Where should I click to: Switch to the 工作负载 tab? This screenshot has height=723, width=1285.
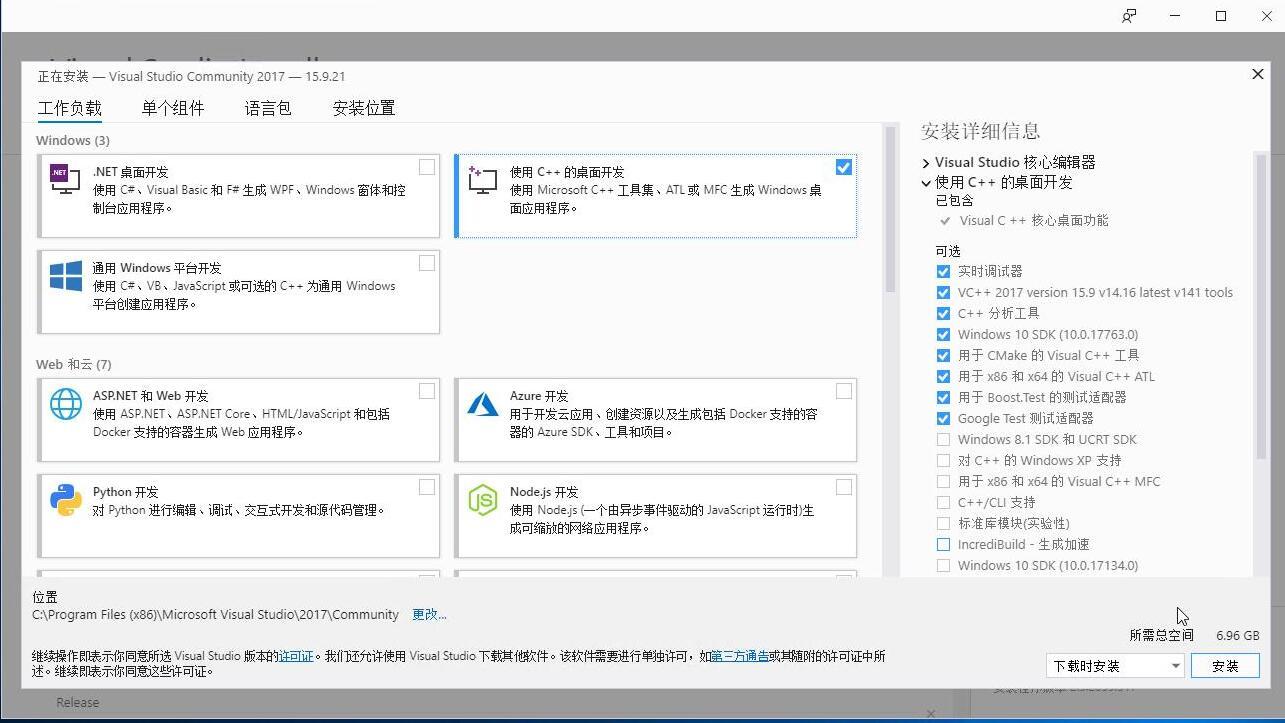tap(70, 108)
